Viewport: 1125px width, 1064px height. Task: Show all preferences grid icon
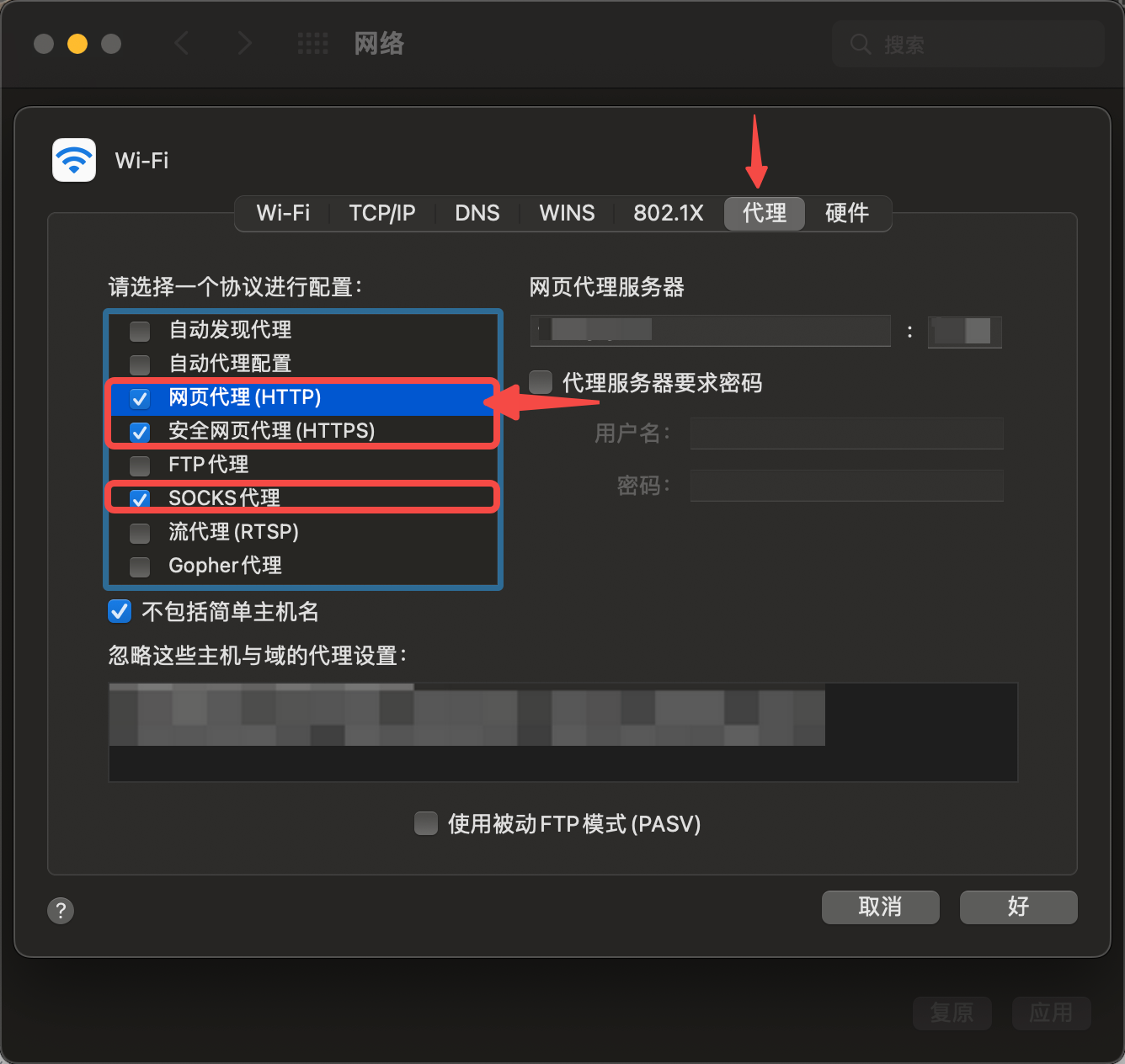click(313, 43)
